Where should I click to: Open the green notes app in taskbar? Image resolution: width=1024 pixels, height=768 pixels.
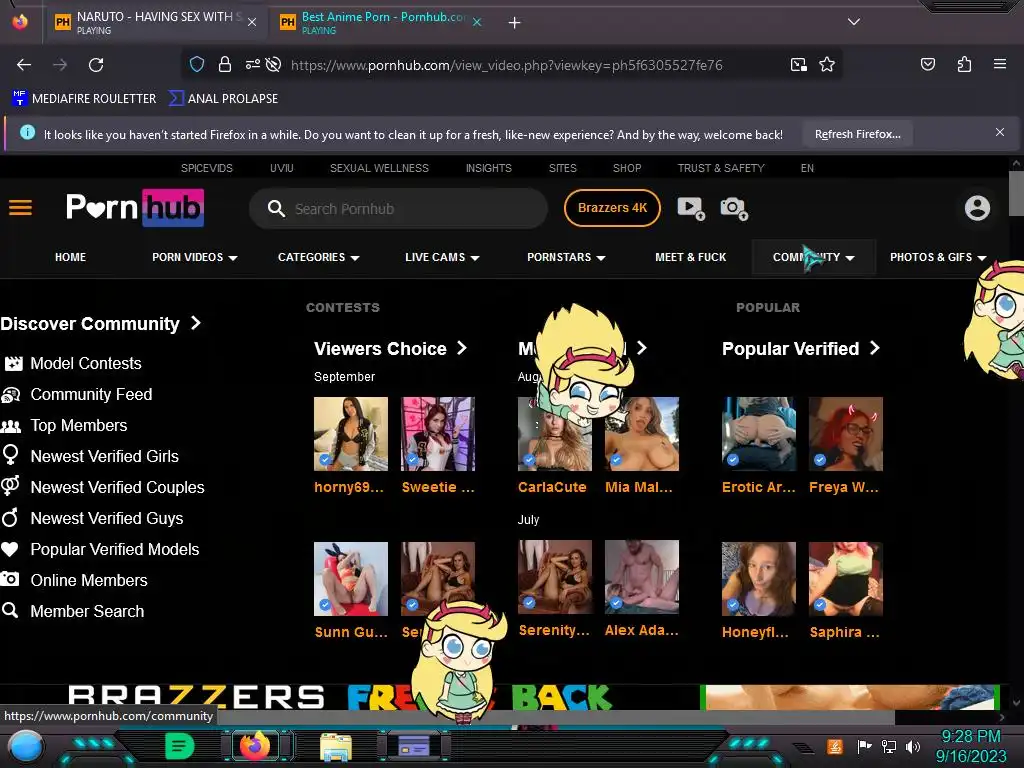[x=180, y=746]
